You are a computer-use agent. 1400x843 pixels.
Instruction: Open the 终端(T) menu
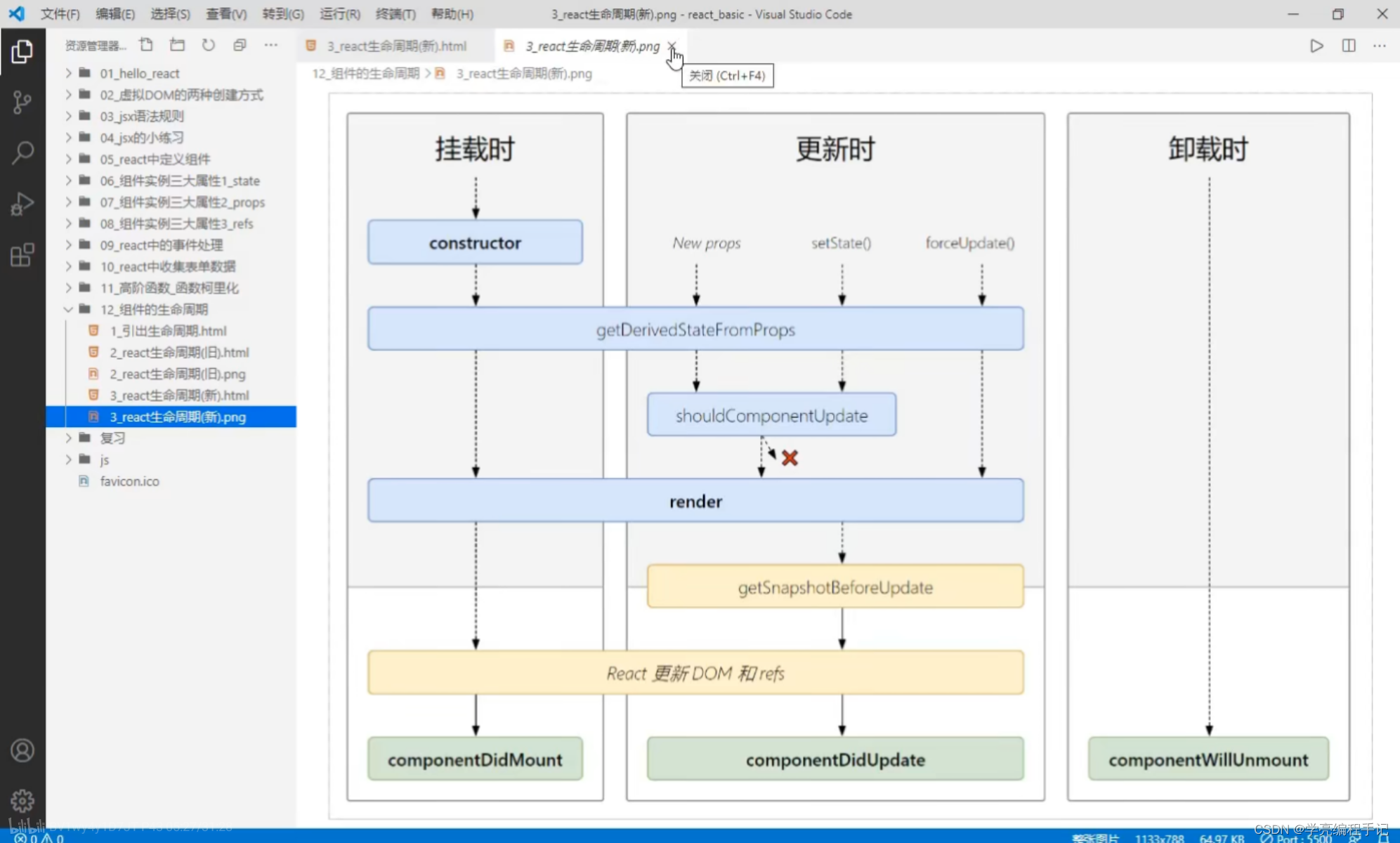(395, 14)
